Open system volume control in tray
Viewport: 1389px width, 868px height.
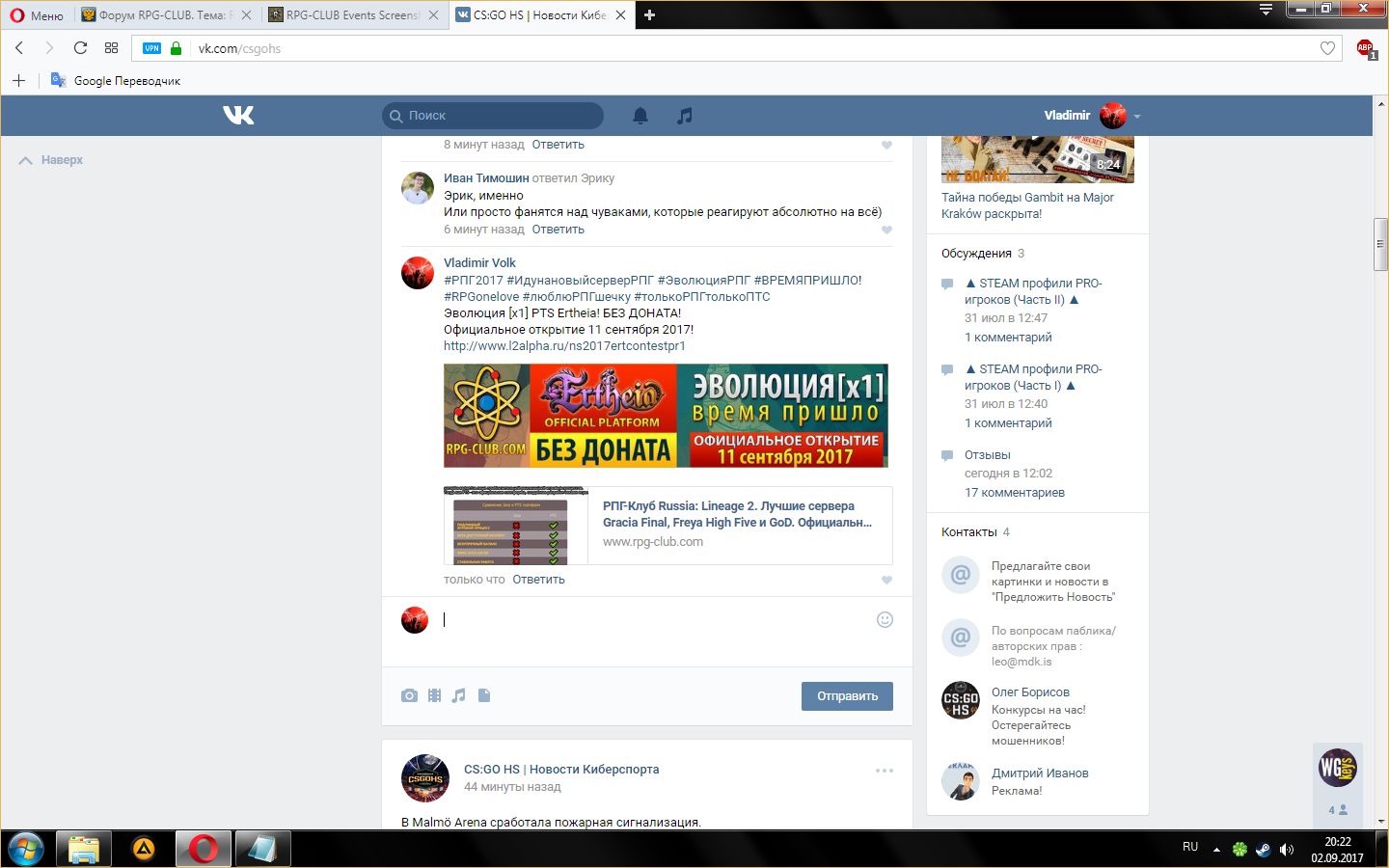pyautogui.click(x=1287, y=849)
